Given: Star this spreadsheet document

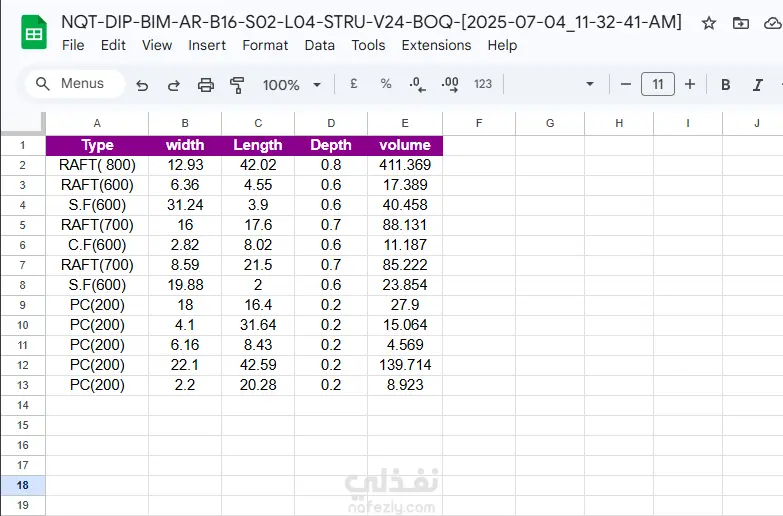Looking at the screenshot, I should (x=709, y=23).
